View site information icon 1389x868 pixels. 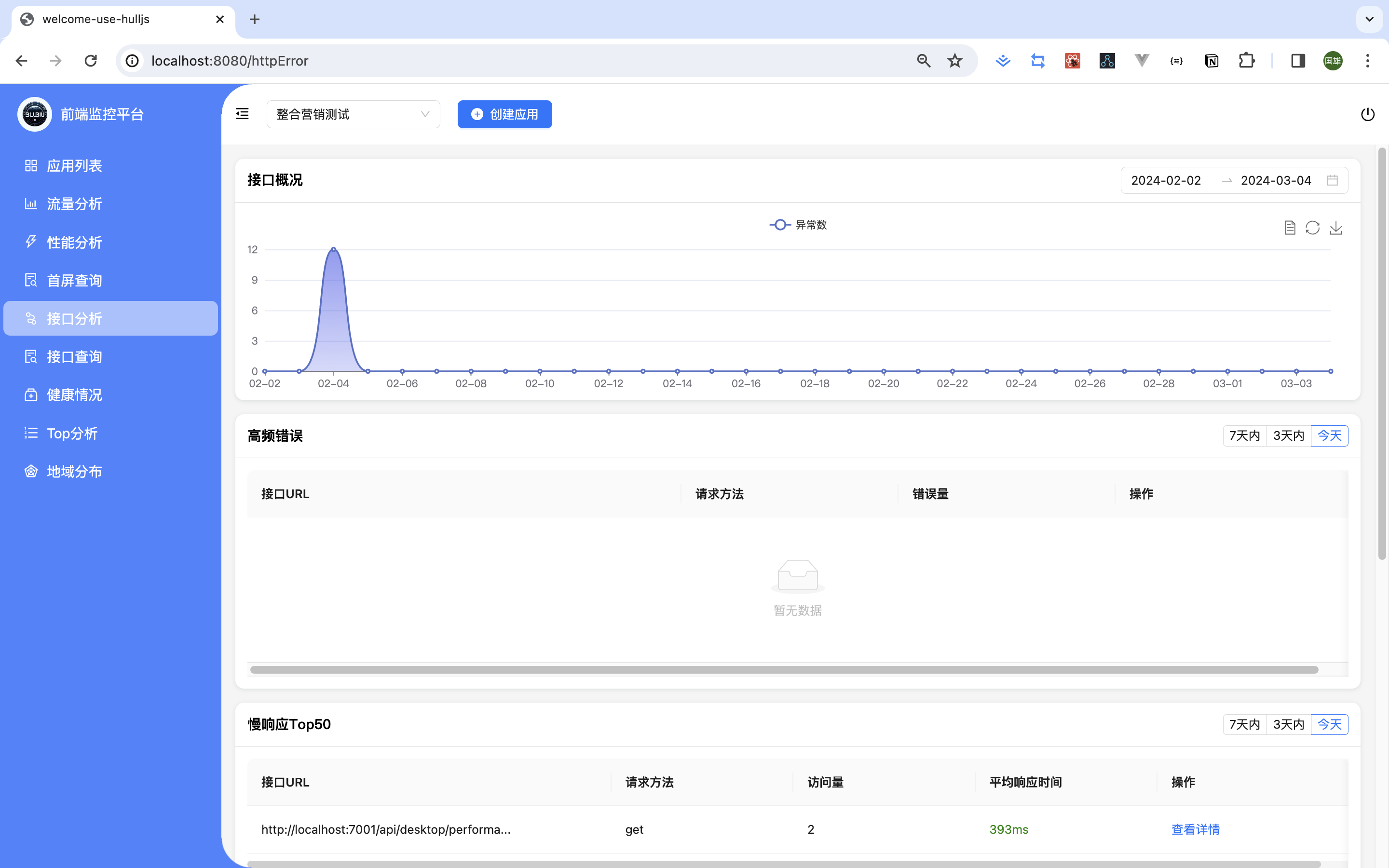tap(133, 61)
